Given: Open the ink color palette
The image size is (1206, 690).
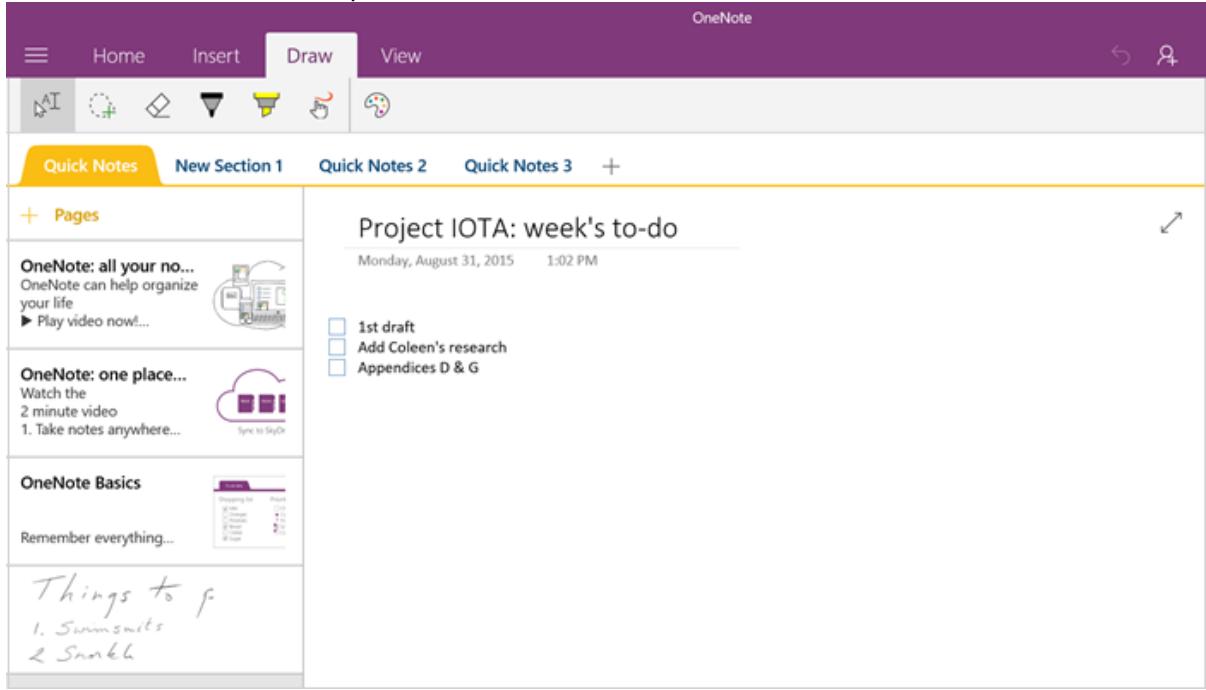Looking at the screenshot, I should click(x=377, y=106).
